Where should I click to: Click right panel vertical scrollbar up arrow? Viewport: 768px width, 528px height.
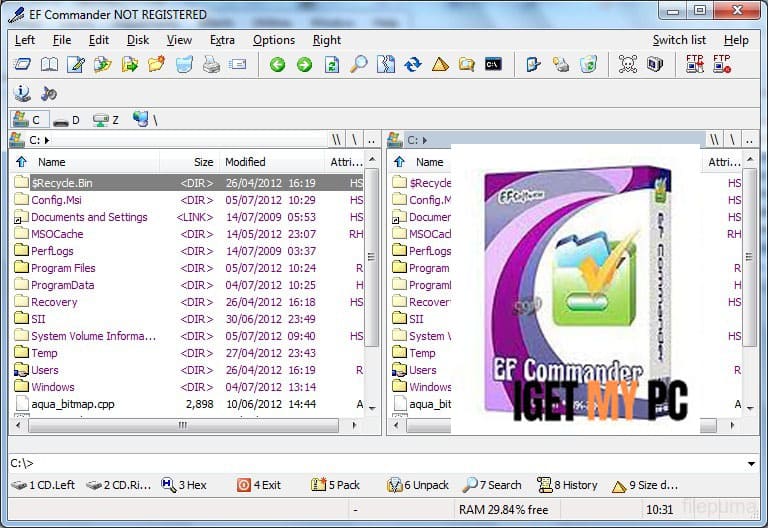(x=750, y=160)
